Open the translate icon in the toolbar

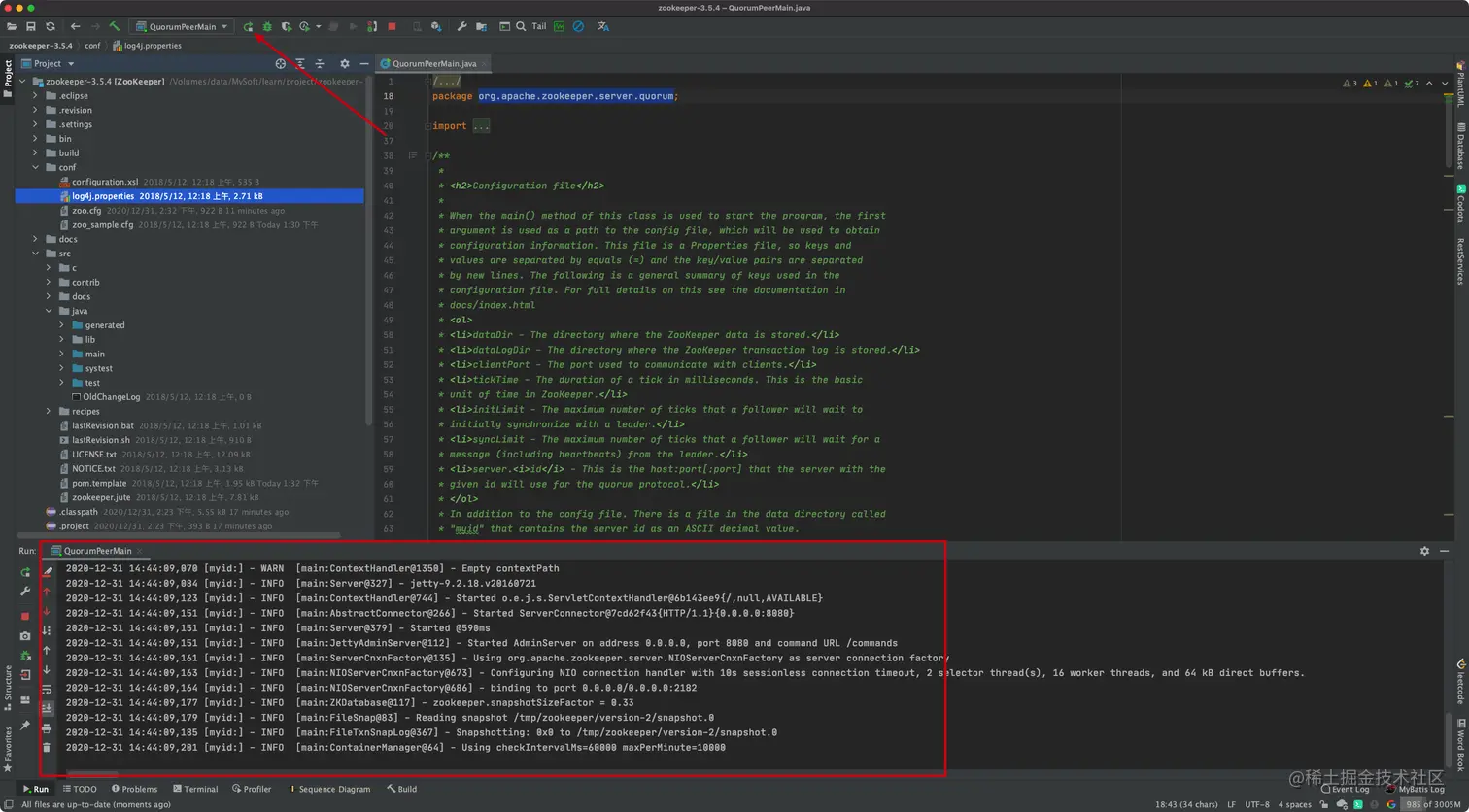tap(603, 27)
